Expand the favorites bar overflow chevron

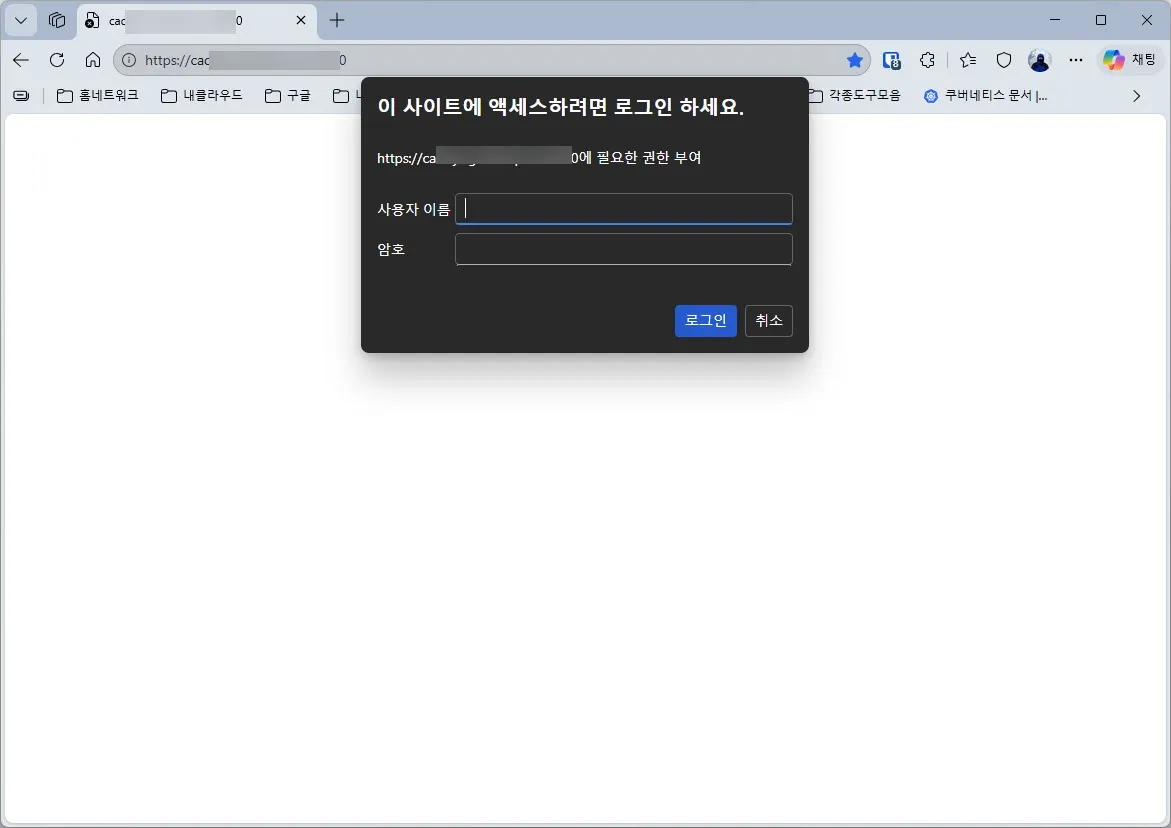(x=1137, y=96)
